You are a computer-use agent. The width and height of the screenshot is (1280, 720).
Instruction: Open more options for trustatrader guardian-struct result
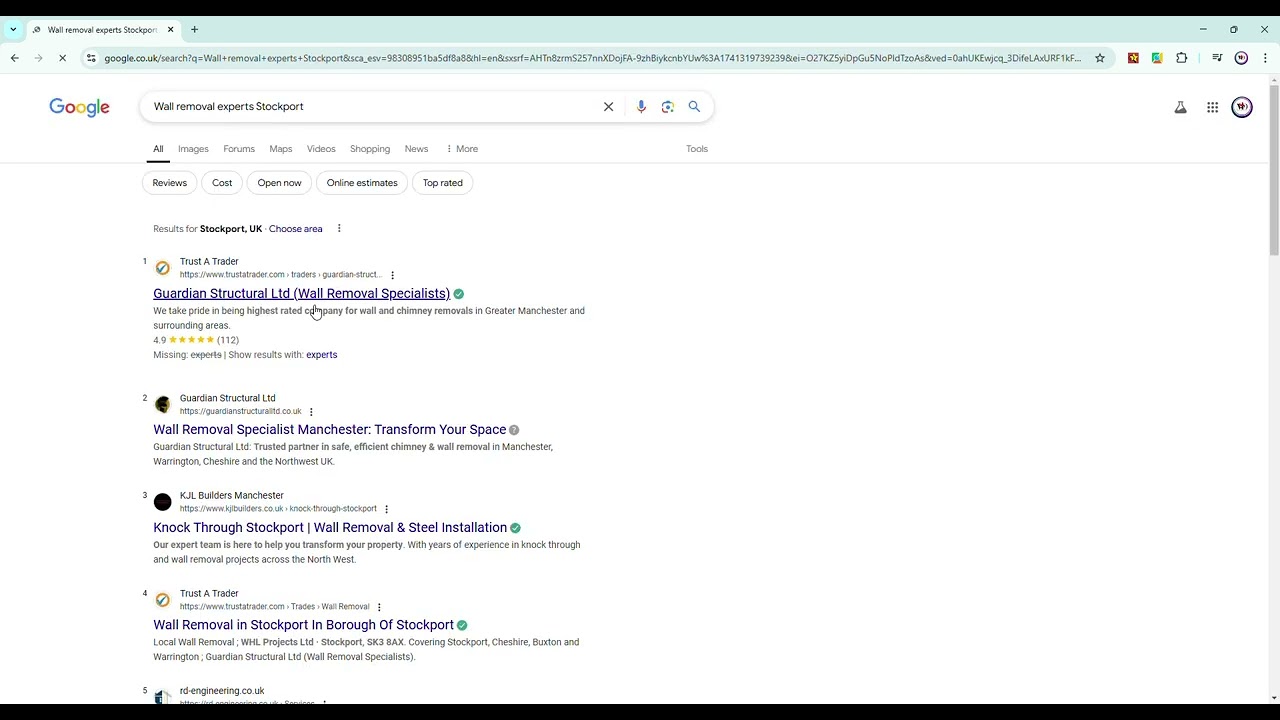(x=392, y=275)
